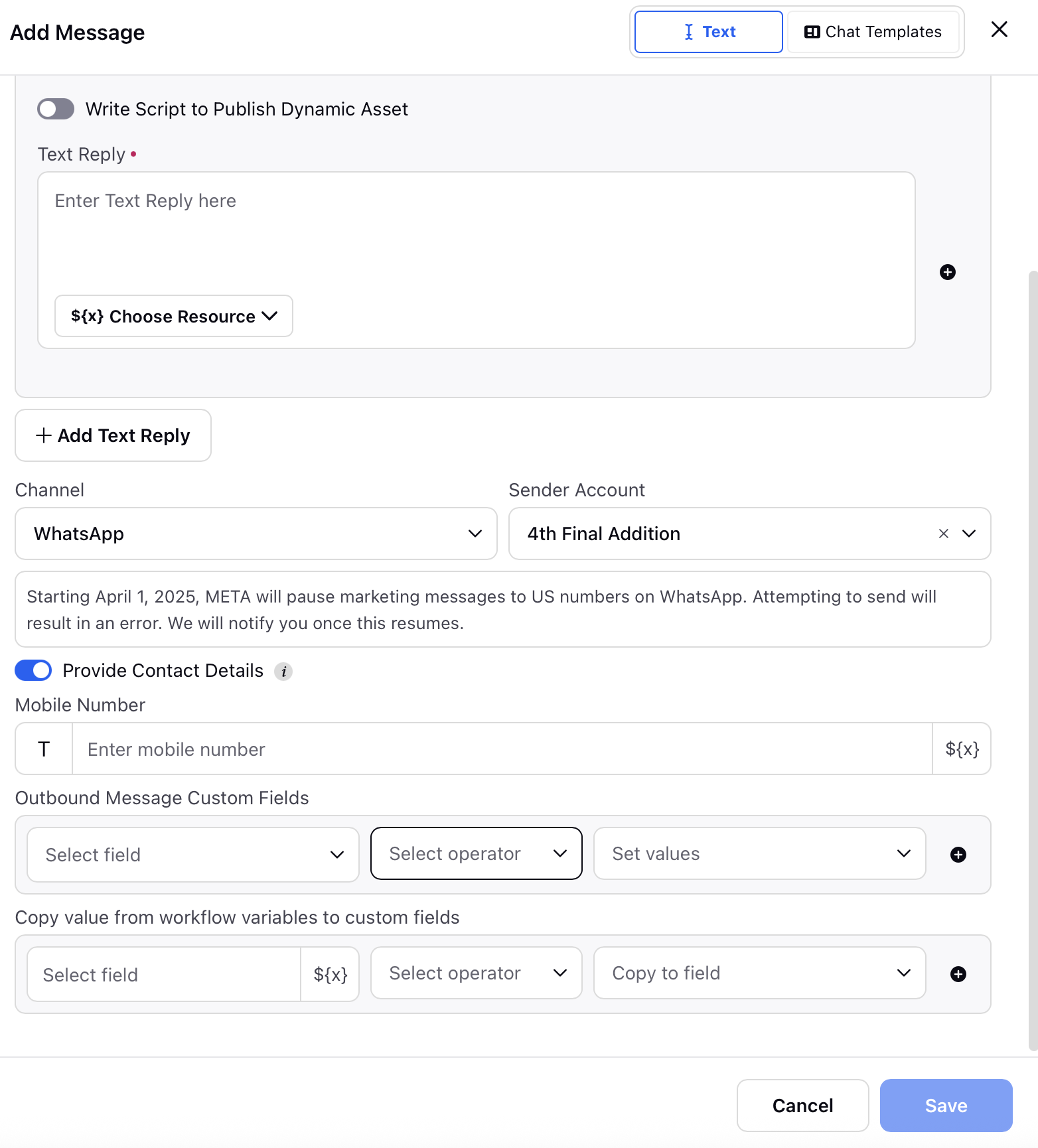
Task: Open the Copy to field dropdown
Action: click(x=760, y=973)
